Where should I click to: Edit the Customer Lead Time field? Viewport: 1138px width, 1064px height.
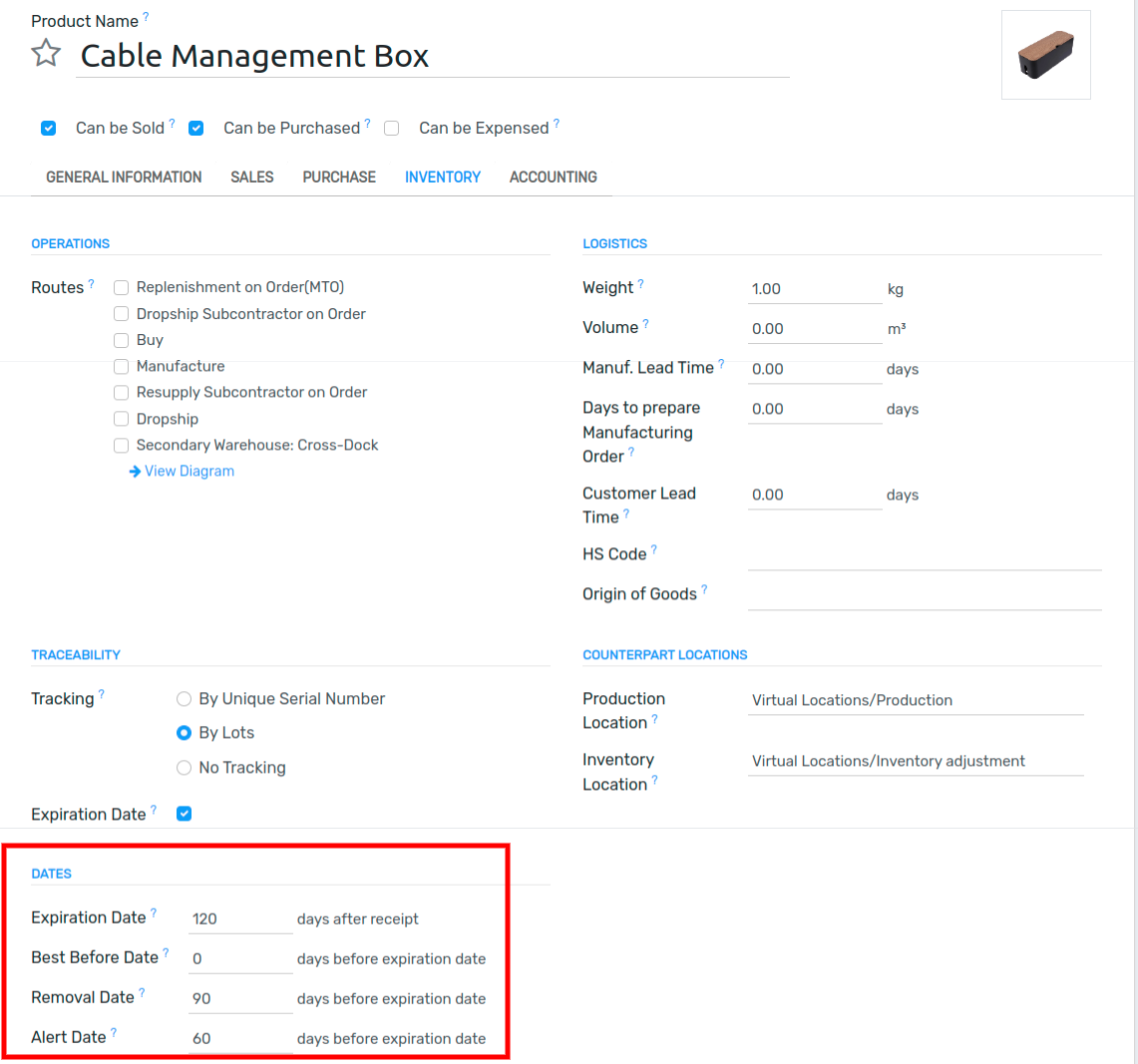pos(814,495)
